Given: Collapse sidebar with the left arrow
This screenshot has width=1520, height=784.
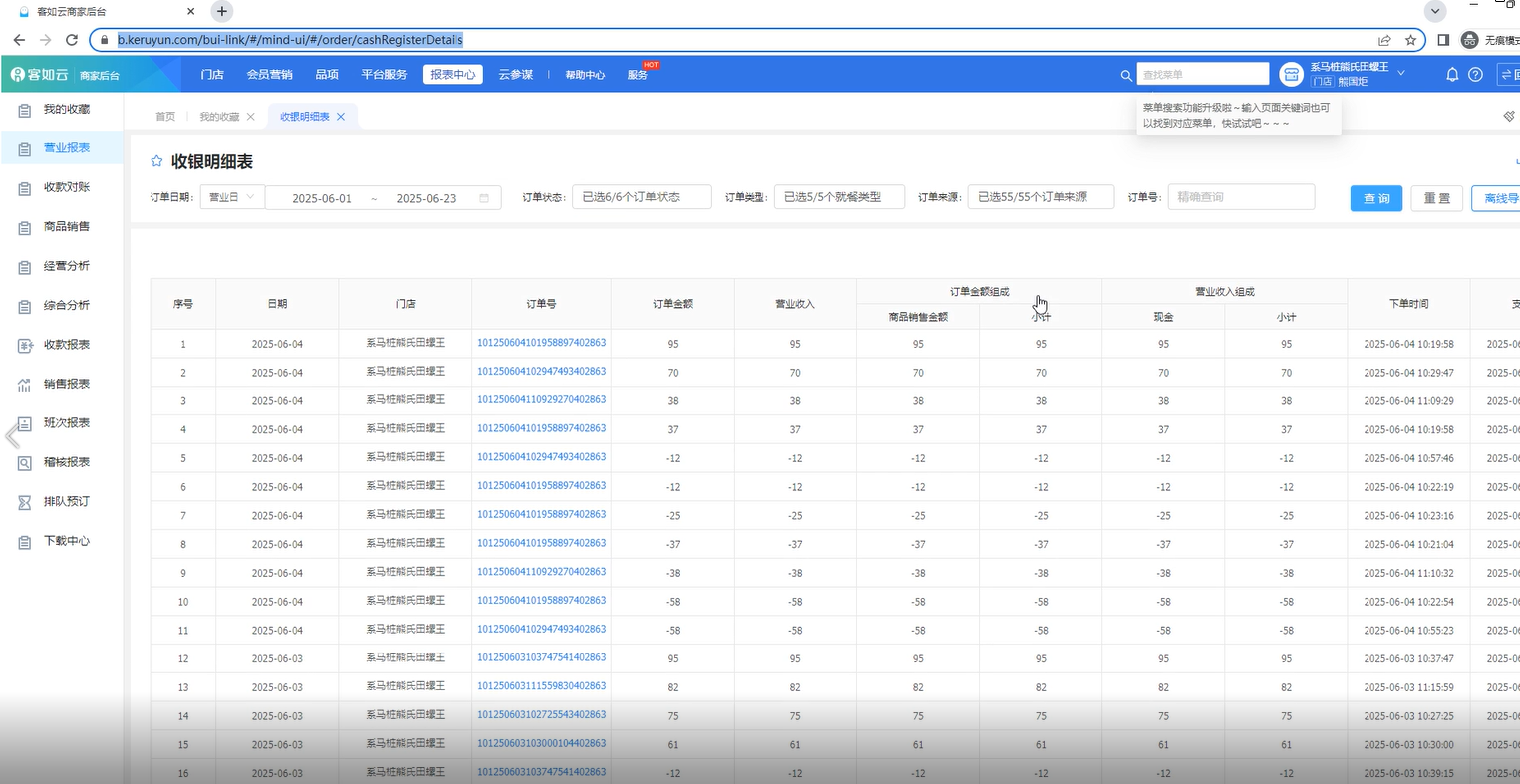Looking at the screenshot, I should click(x=12, y=435).
